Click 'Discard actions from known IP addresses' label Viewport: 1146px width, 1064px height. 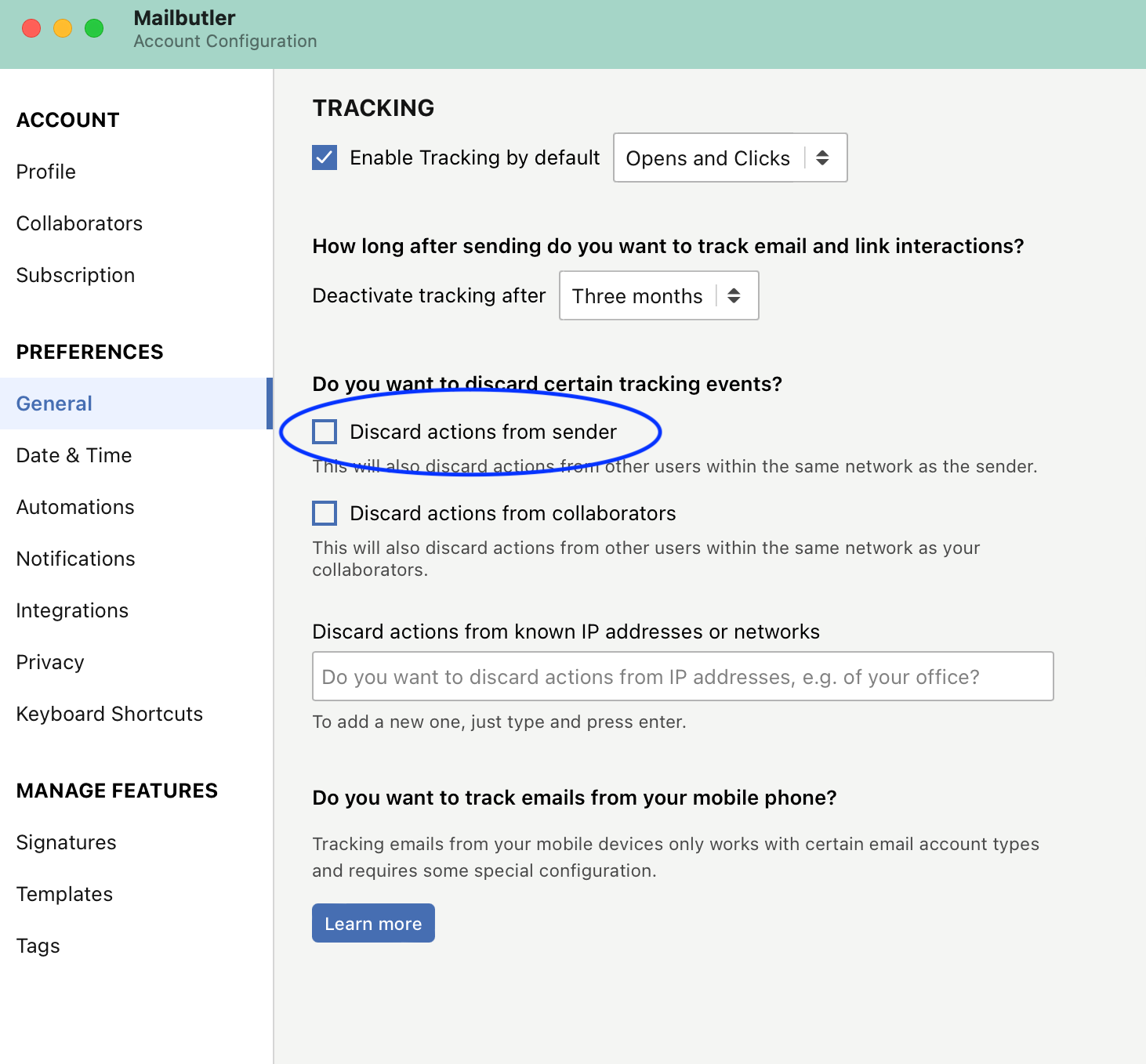tap(566, 632)
